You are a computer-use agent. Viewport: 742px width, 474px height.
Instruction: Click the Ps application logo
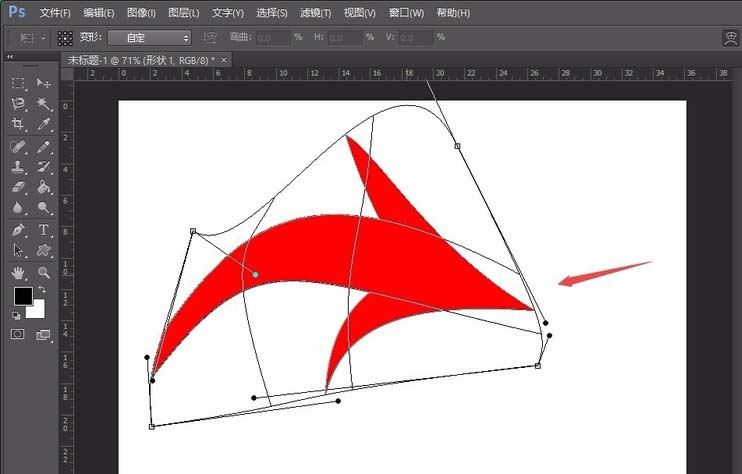[x=17, y=11]
